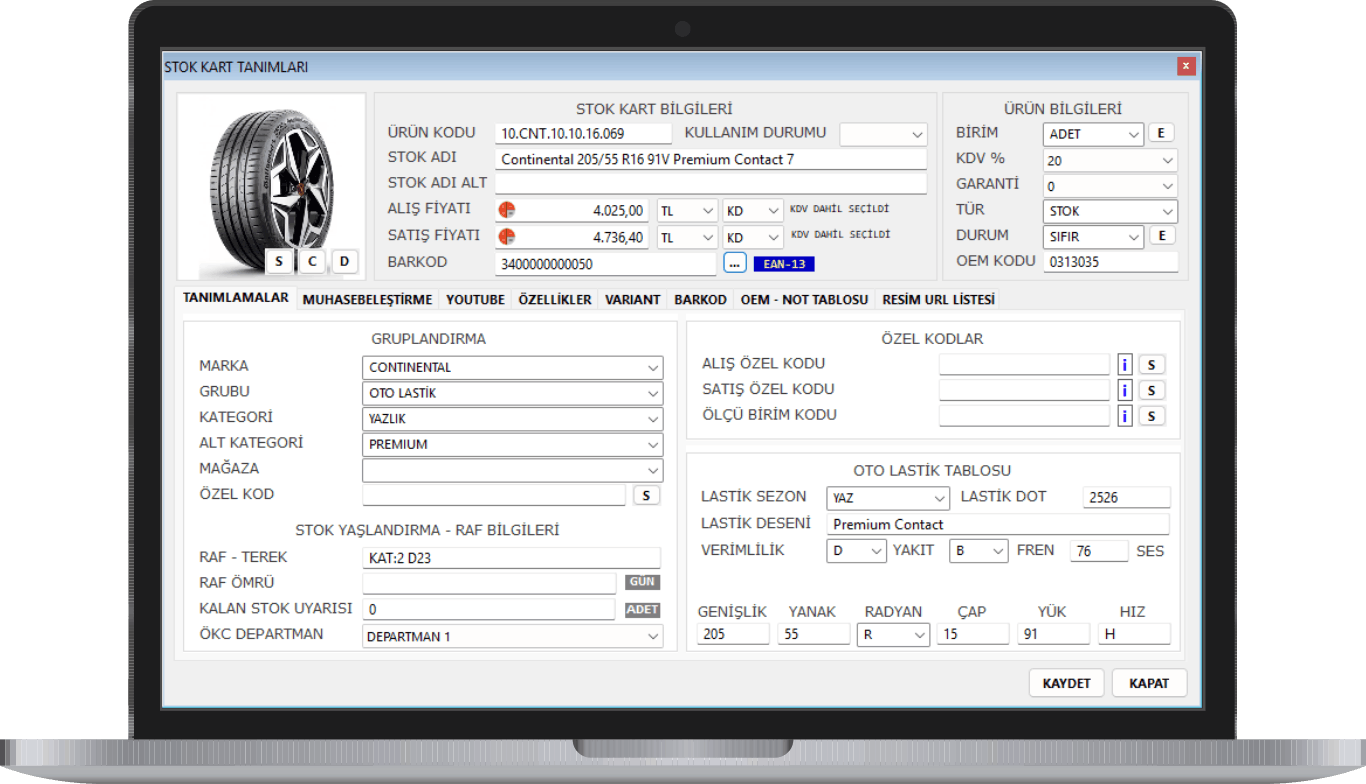
Task: Click the BARKOD number field
Action: coord(606,264)
